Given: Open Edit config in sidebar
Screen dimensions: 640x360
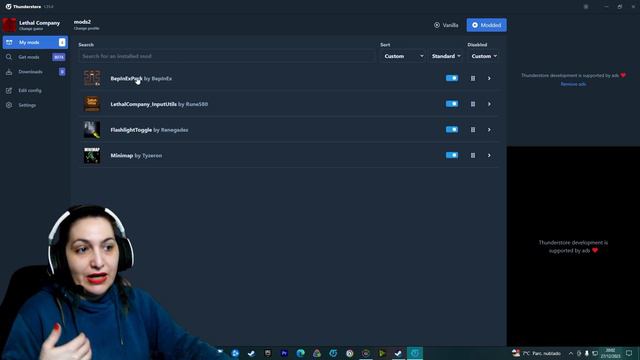Looking at the screenshot, I should (35, 90).
